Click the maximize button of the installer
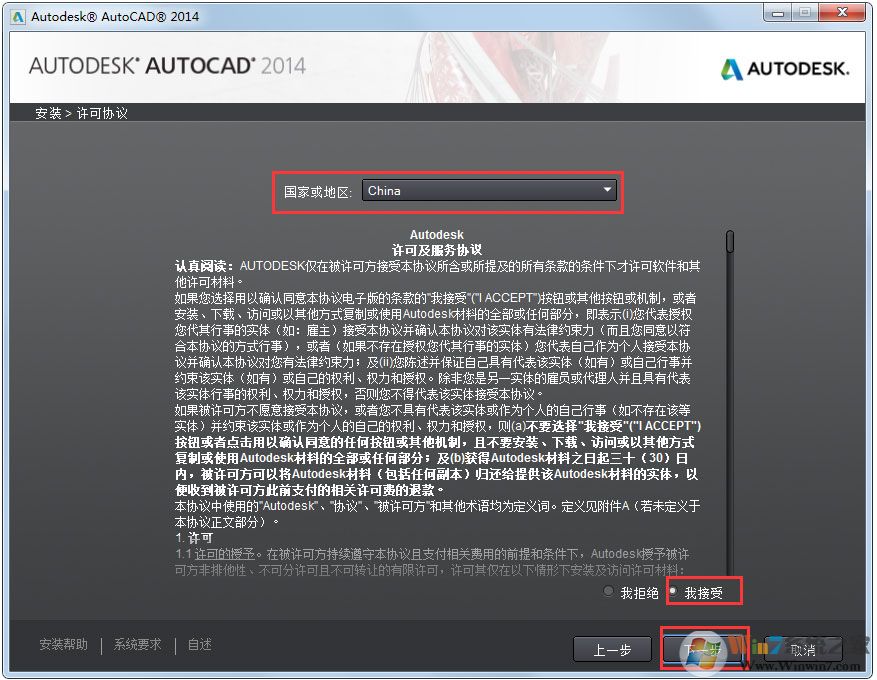877x680 pixels. pyautogui.click(x=806, y=13)
